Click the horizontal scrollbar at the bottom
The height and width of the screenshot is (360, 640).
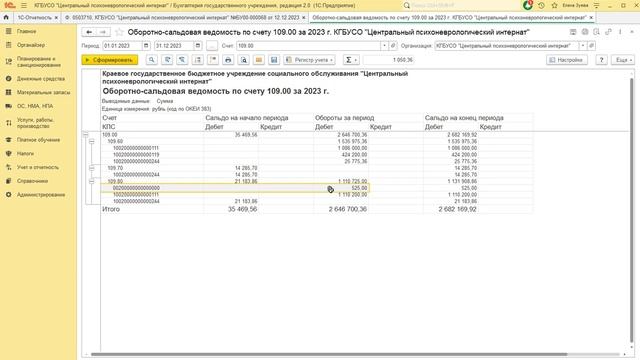coord(328,354)
